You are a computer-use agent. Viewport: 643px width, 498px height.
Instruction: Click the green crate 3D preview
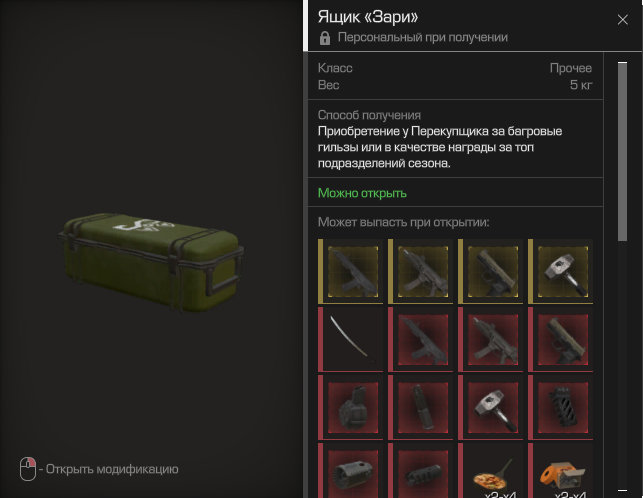(151, 262)
